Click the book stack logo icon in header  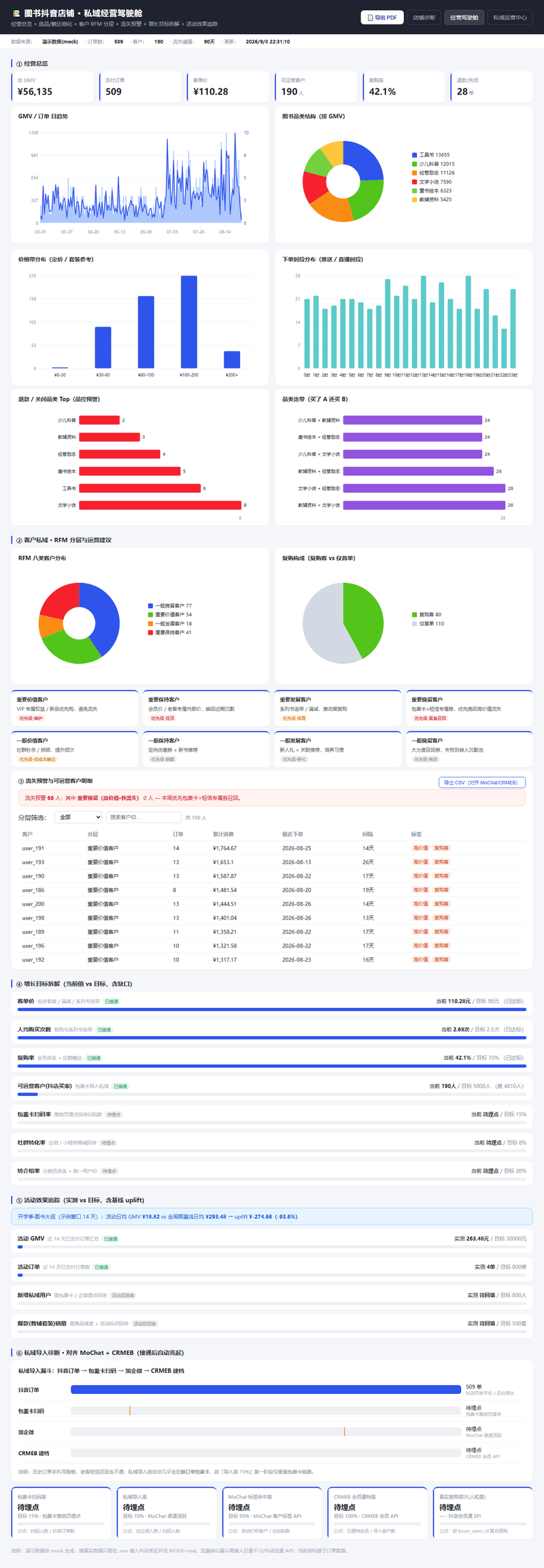click(16, 13)
